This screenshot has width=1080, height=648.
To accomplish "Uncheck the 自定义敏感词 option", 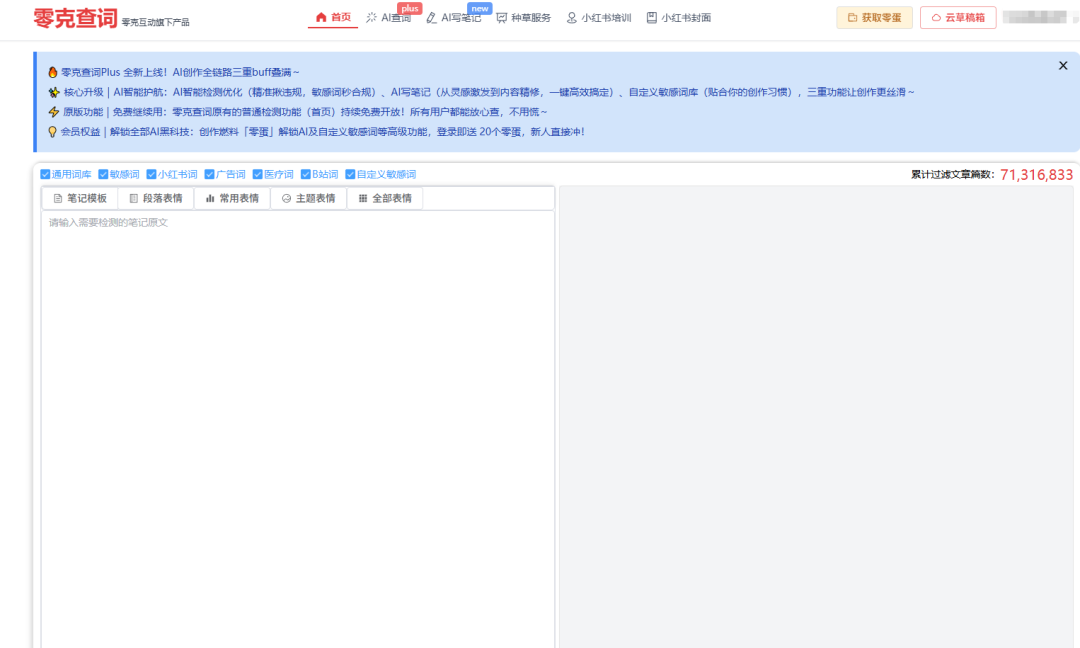I will 348,173.
